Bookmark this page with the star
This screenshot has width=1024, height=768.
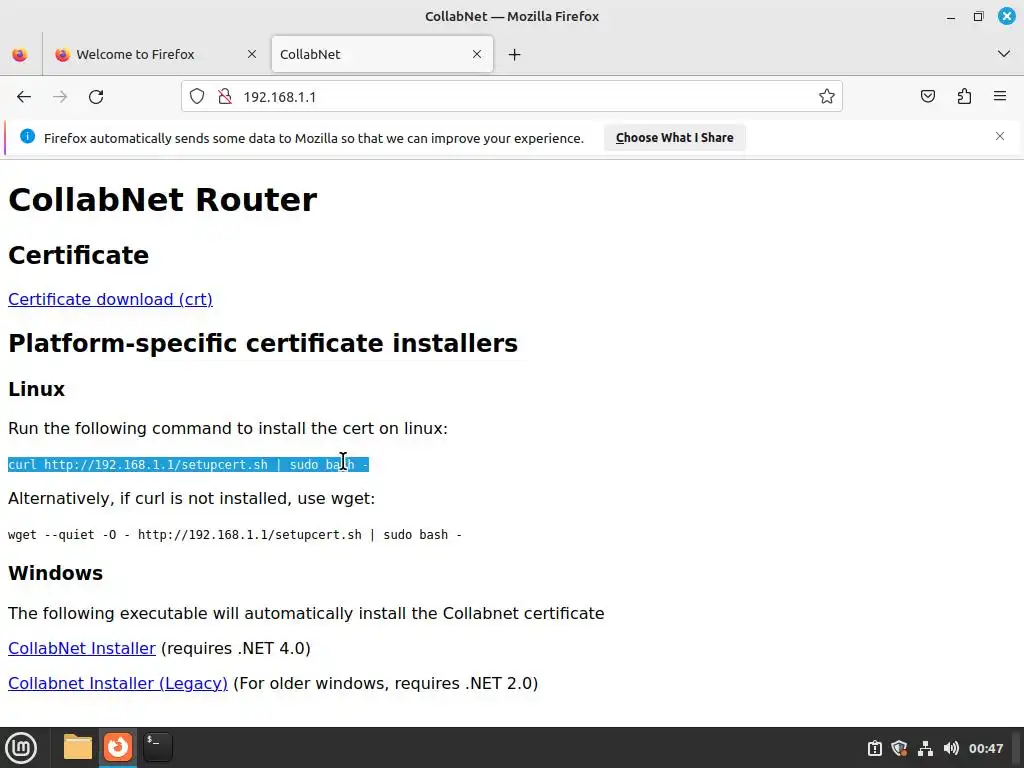(827, 97)
